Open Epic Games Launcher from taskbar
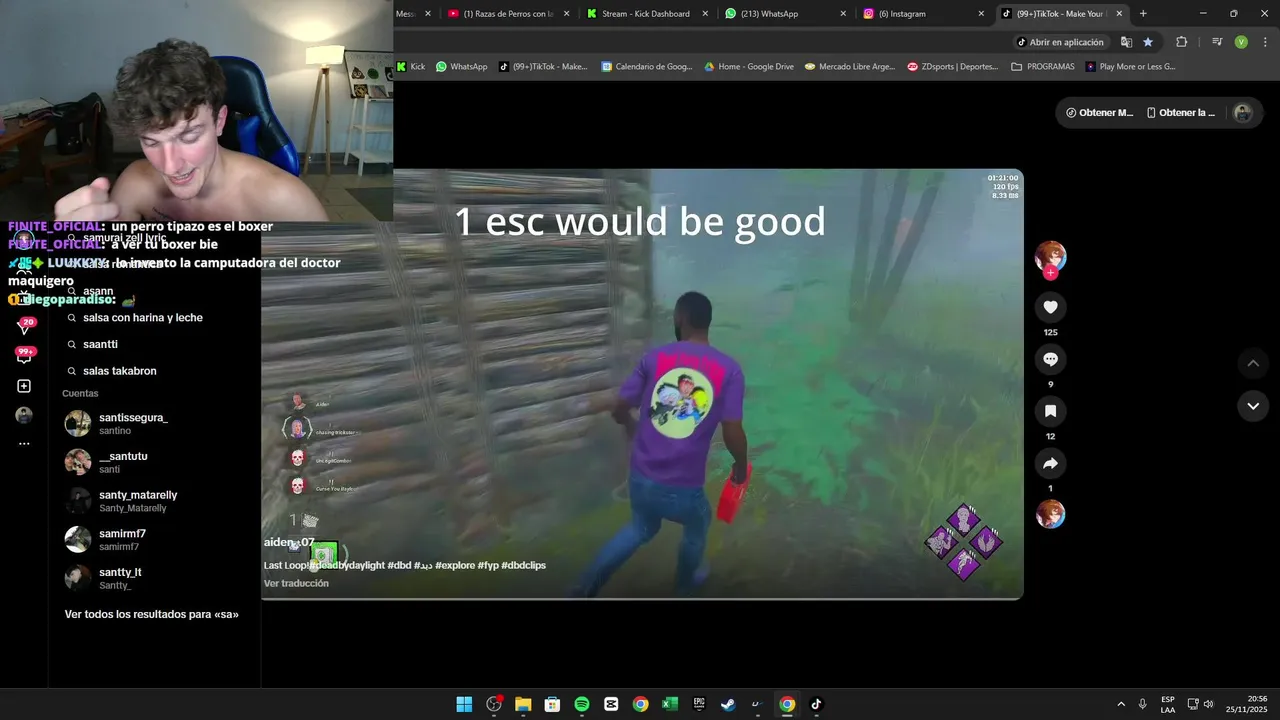The height and width of the screenshot is (720, 1280). pyautogui.click(x=699, y=704)
